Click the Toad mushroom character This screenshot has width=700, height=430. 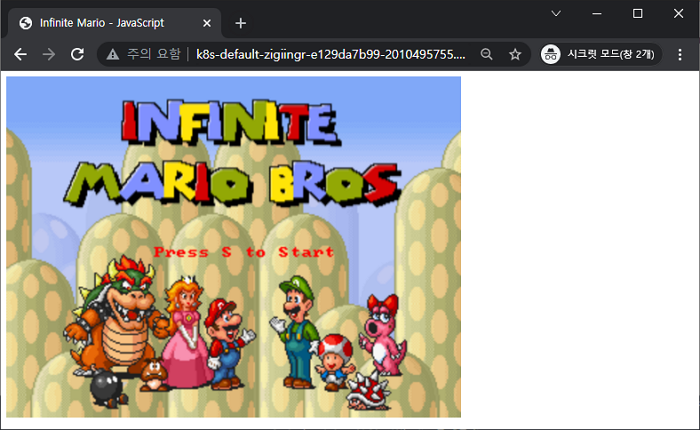click(x=335, y=362)
